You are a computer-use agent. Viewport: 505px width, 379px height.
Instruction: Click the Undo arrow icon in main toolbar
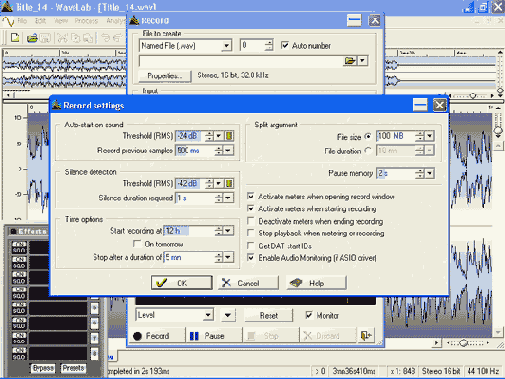point(105,38)
